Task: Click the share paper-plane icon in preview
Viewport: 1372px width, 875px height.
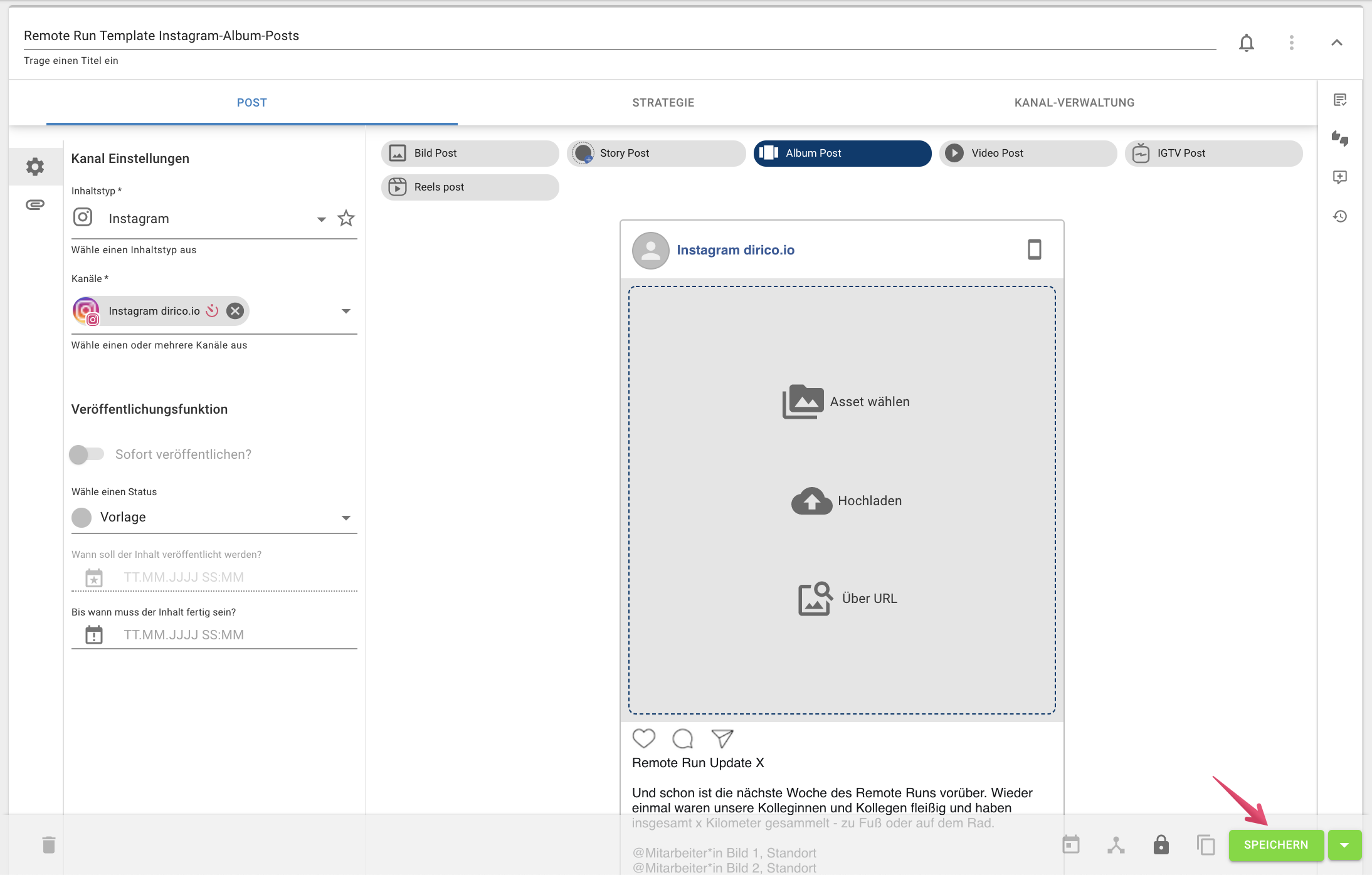Action: 722,738
